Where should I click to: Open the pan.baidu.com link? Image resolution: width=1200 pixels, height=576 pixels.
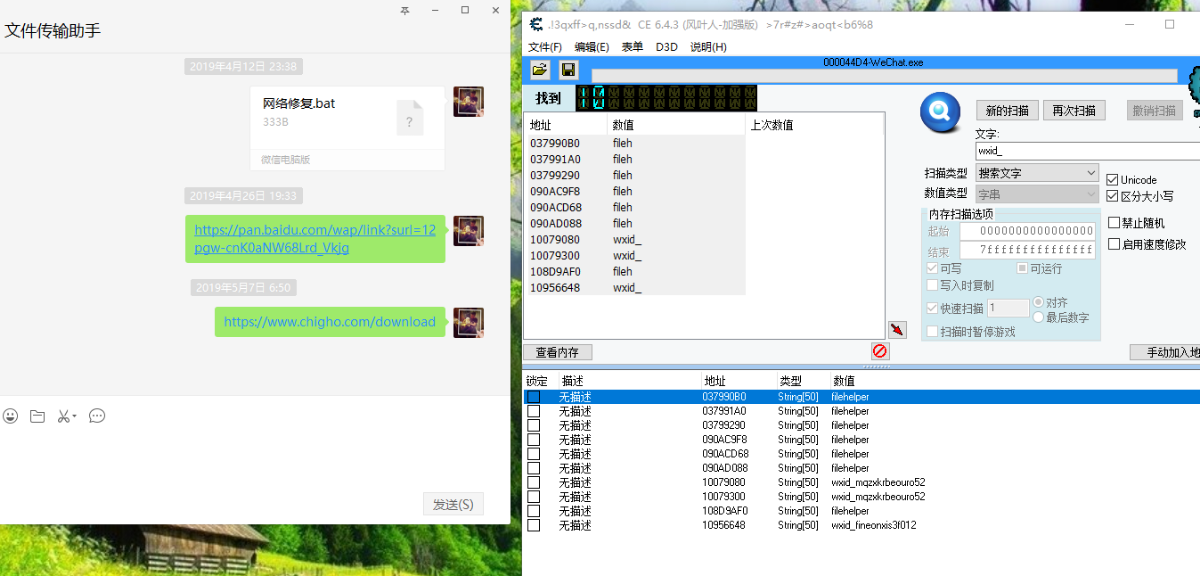point(315,239)
